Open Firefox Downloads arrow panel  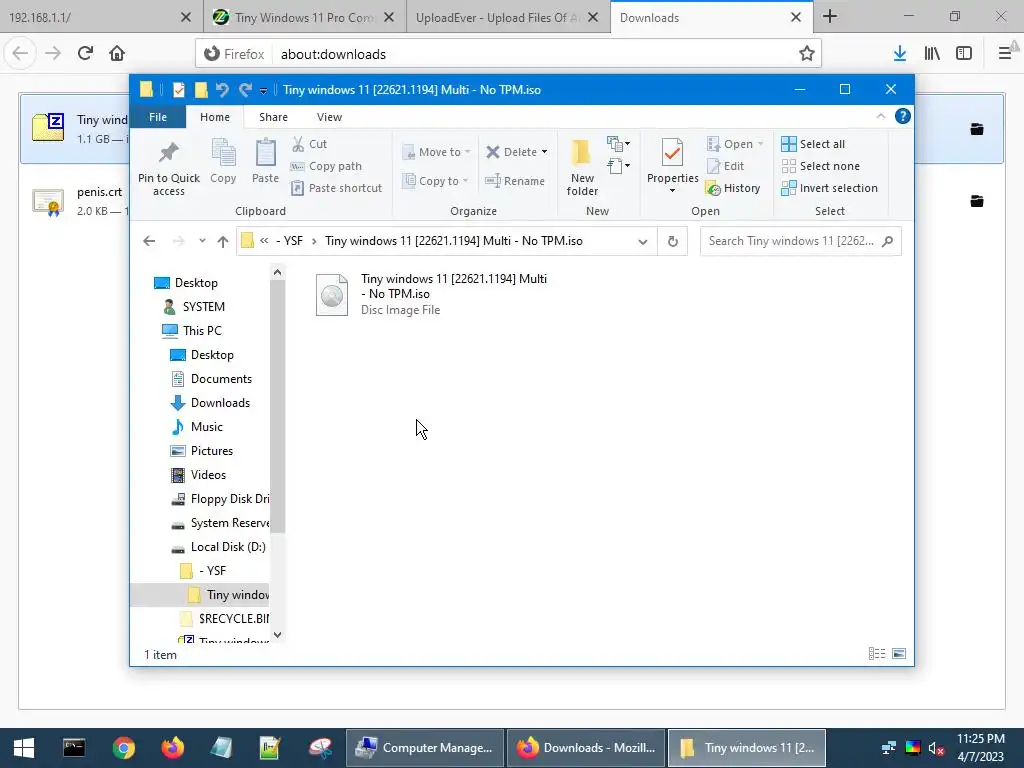click(900, 54)
